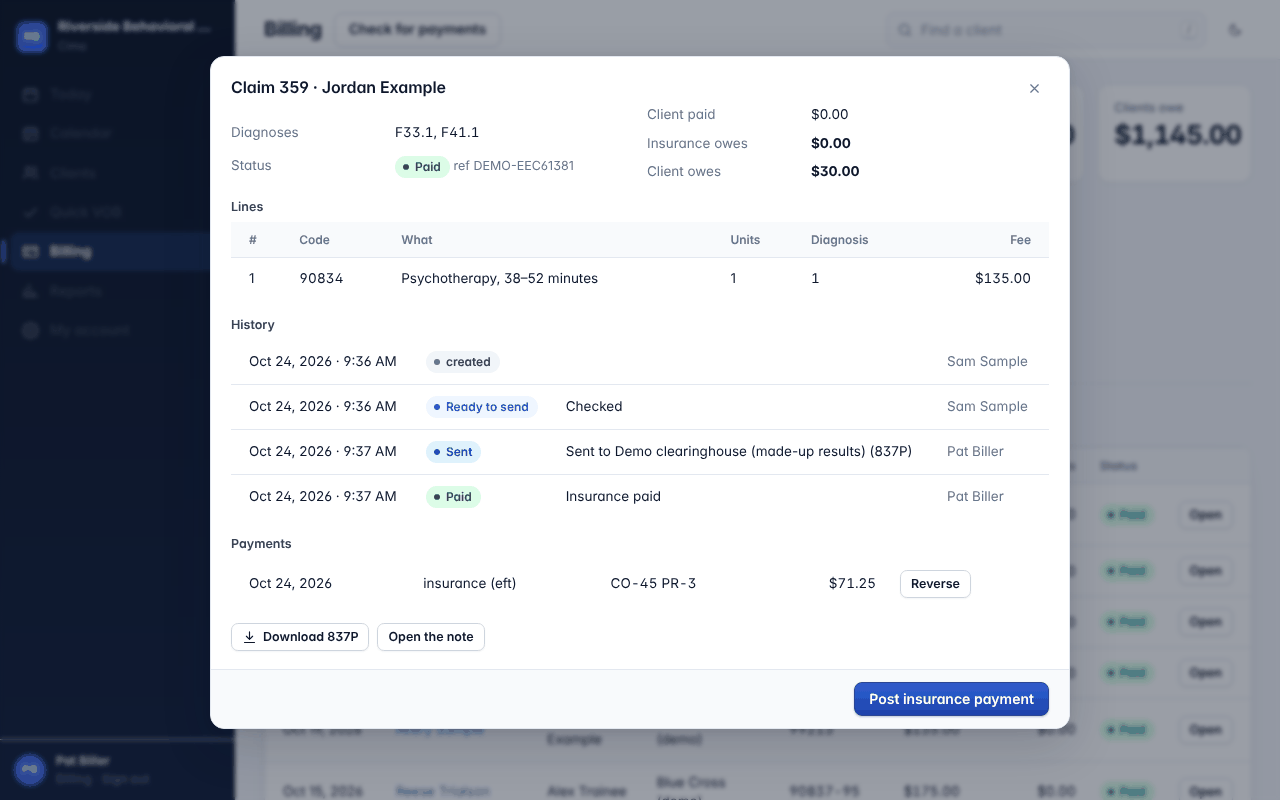This screenshot has height=800, width=1280.
Task: Click the Sent badge in History
Action: pyautogui.click(x=453, y=452)
